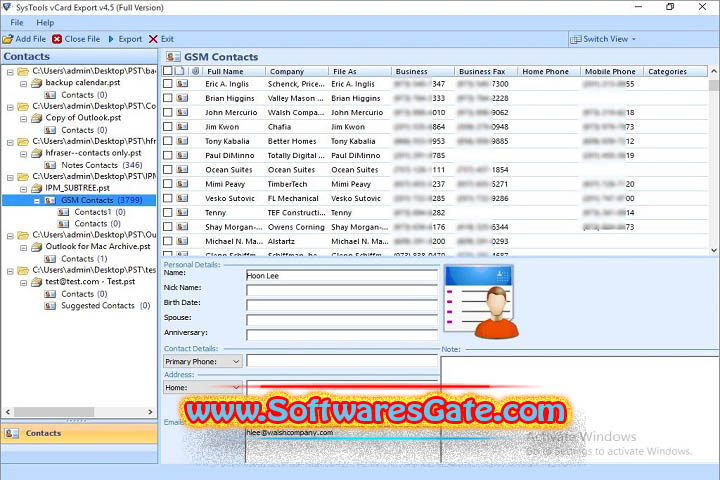The height and width of the screenshot is (480, 720).
Task: Click the Contacts pane icon at bottom left
Action: 11,433
